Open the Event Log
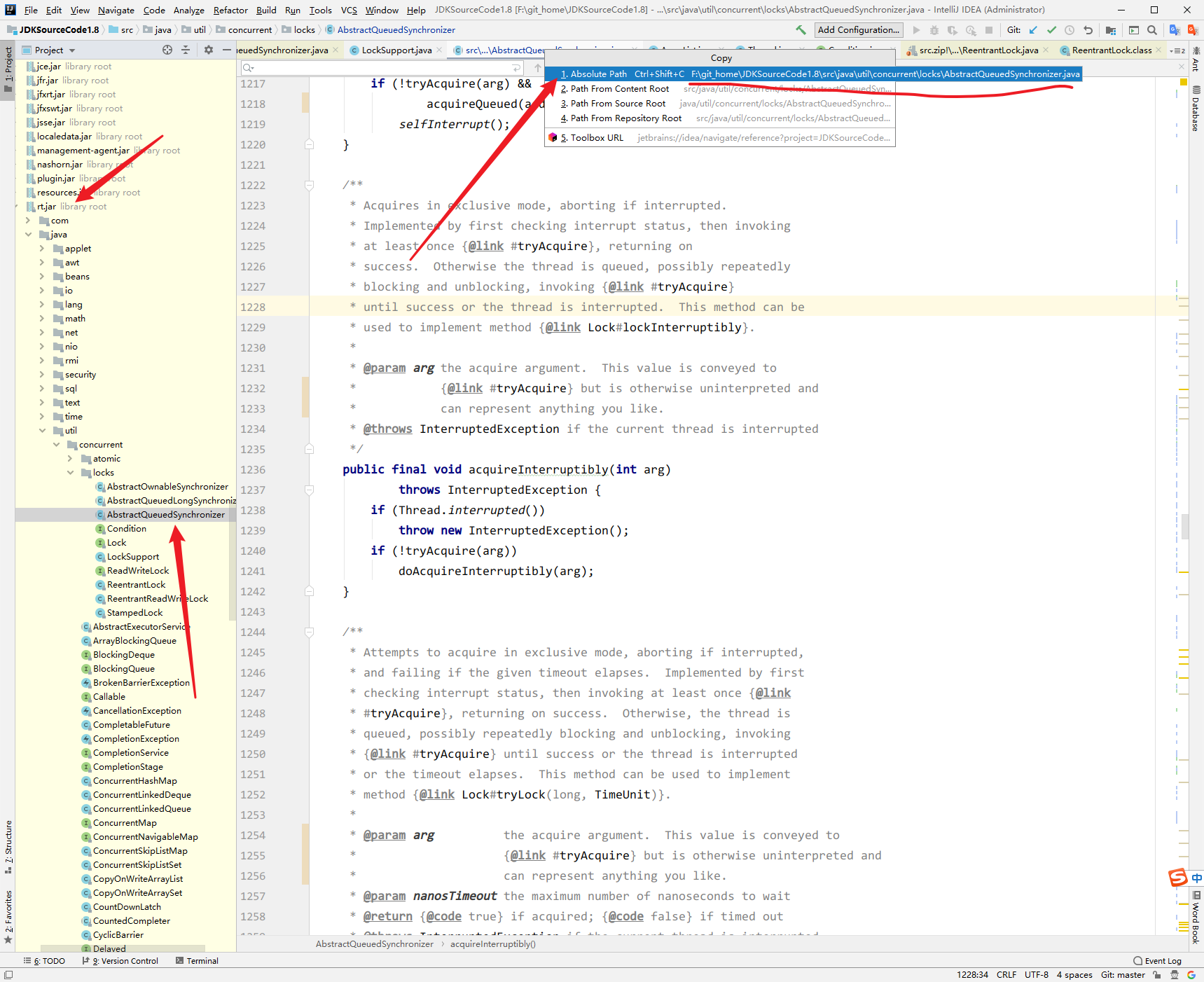 1158,961
